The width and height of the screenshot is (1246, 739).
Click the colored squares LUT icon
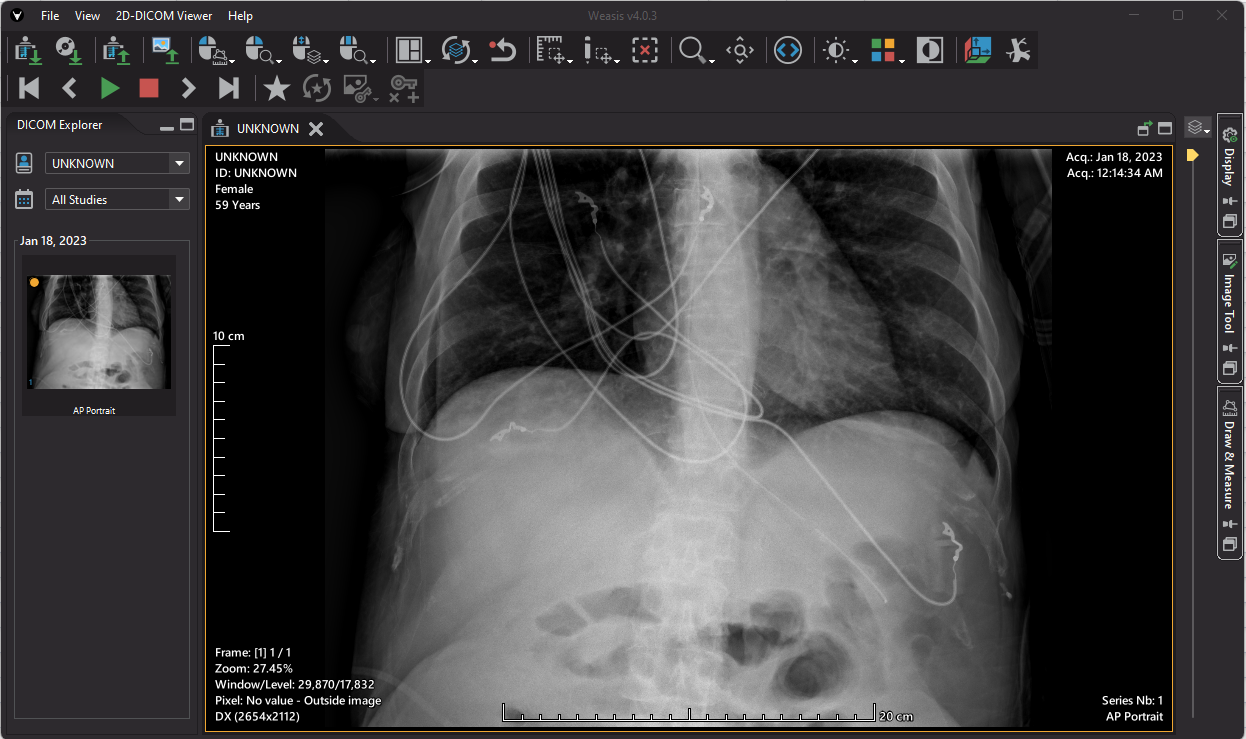point(885,50)
